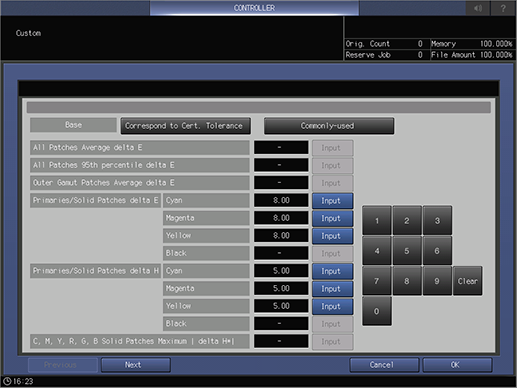Select the Base tab
Image resolution: width=517 pixels, height=388 pixels.
click(73, 125)
